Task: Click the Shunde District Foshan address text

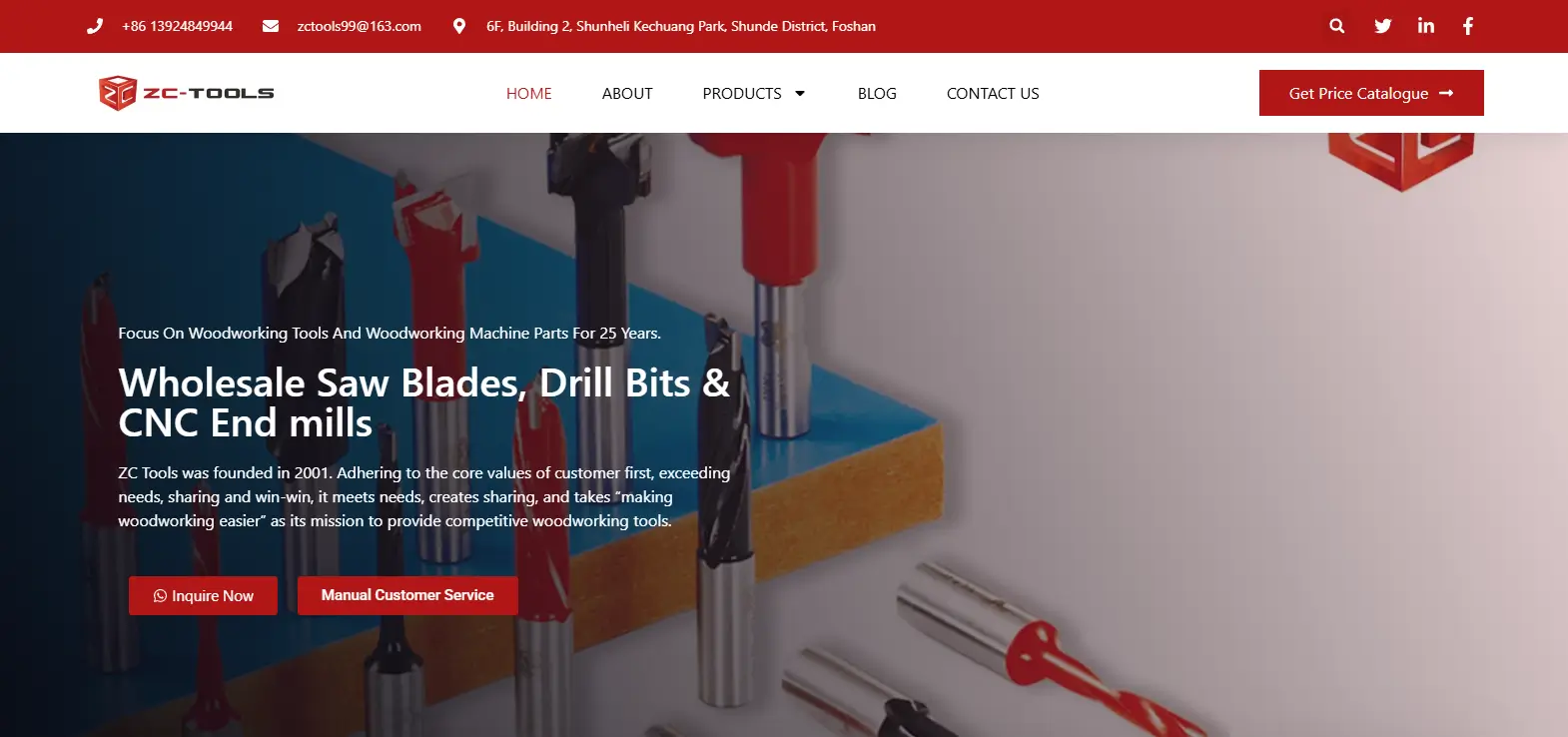Action: (x=681, y=26)
